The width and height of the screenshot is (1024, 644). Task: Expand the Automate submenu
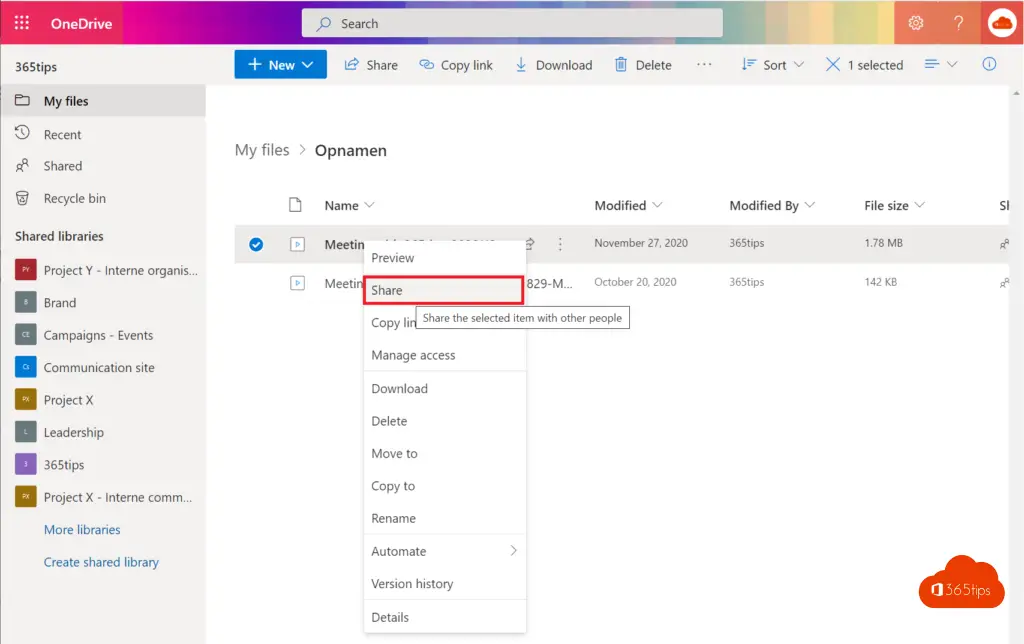445,551
